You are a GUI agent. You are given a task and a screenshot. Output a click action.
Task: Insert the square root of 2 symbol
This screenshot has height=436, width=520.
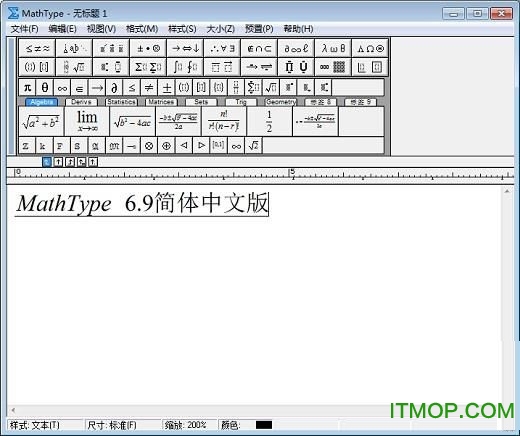coord(253,146)
